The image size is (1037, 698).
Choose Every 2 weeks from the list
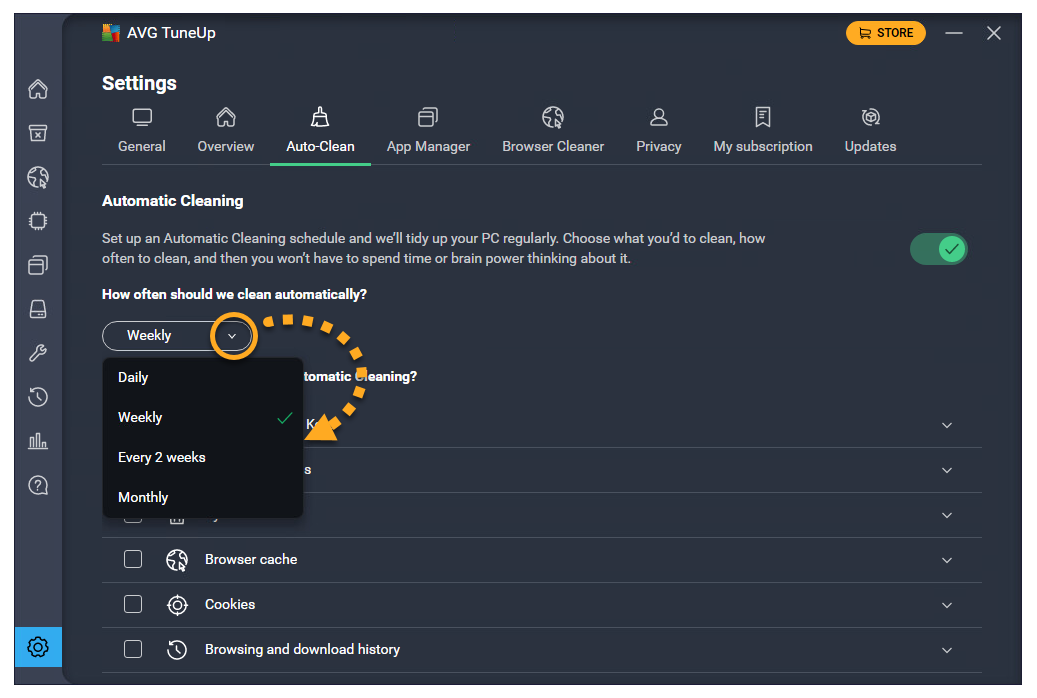[x=162, y=457]
